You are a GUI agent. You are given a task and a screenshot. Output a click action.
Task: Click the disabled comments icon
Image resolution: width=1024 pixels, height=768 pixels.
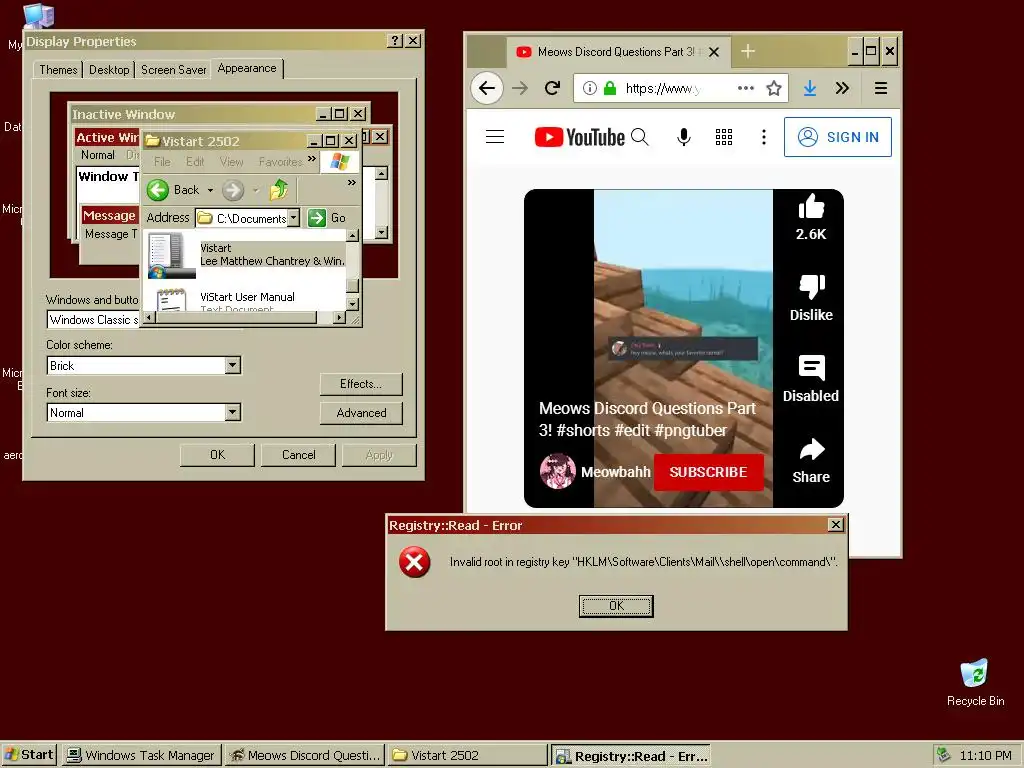tap(812, 368)
